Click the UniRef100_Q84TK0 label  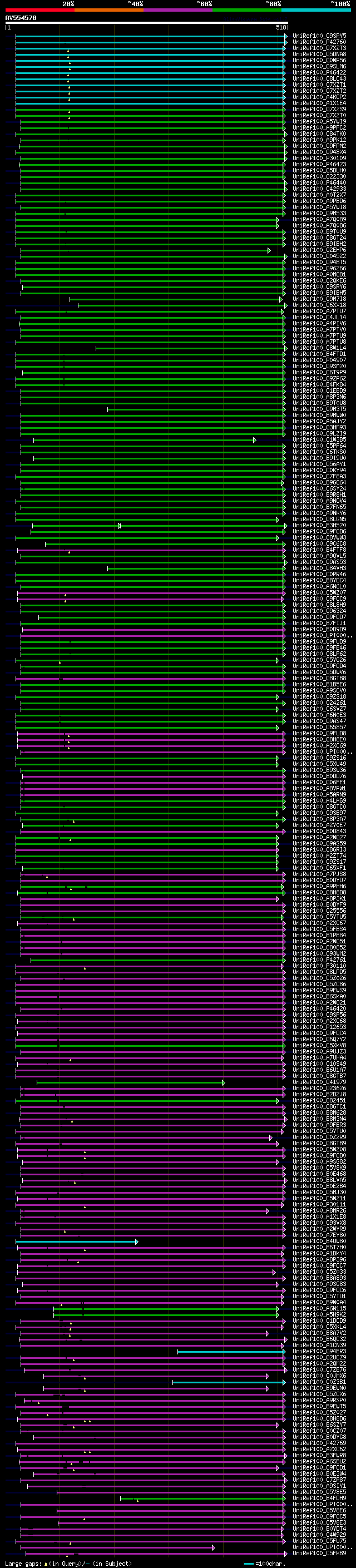319,134
